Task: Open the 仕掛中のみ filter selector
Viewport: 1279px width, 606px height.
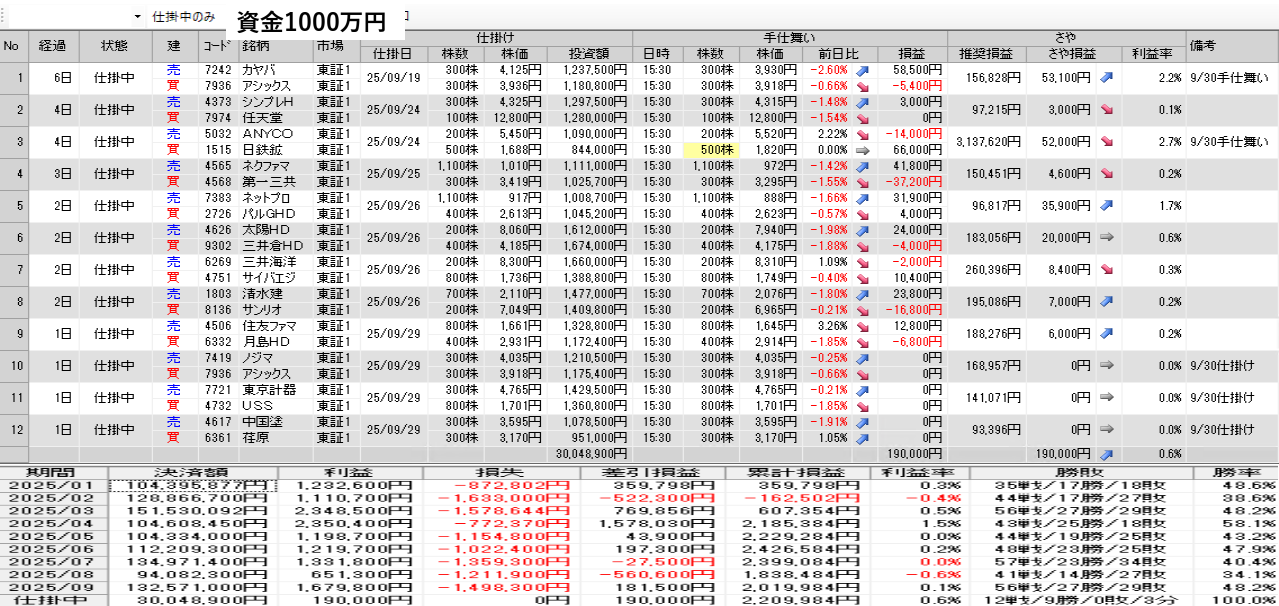Action: pos(185,17)
